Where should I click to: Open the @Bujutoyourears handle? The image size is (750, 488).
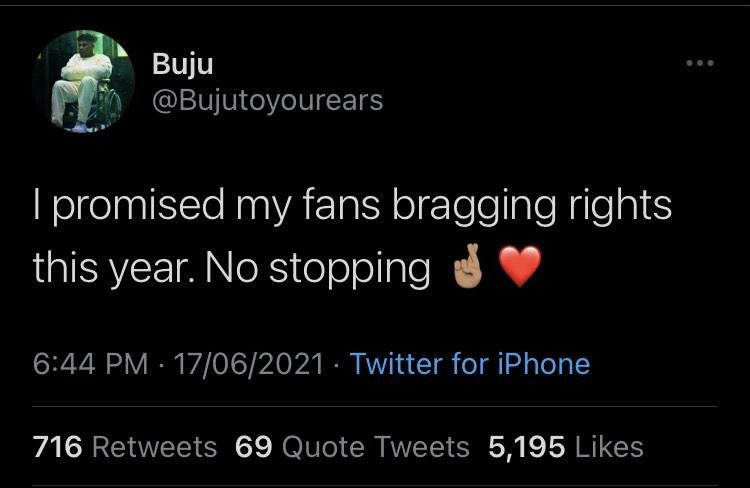pyautogui.click(x=267, y=101)
